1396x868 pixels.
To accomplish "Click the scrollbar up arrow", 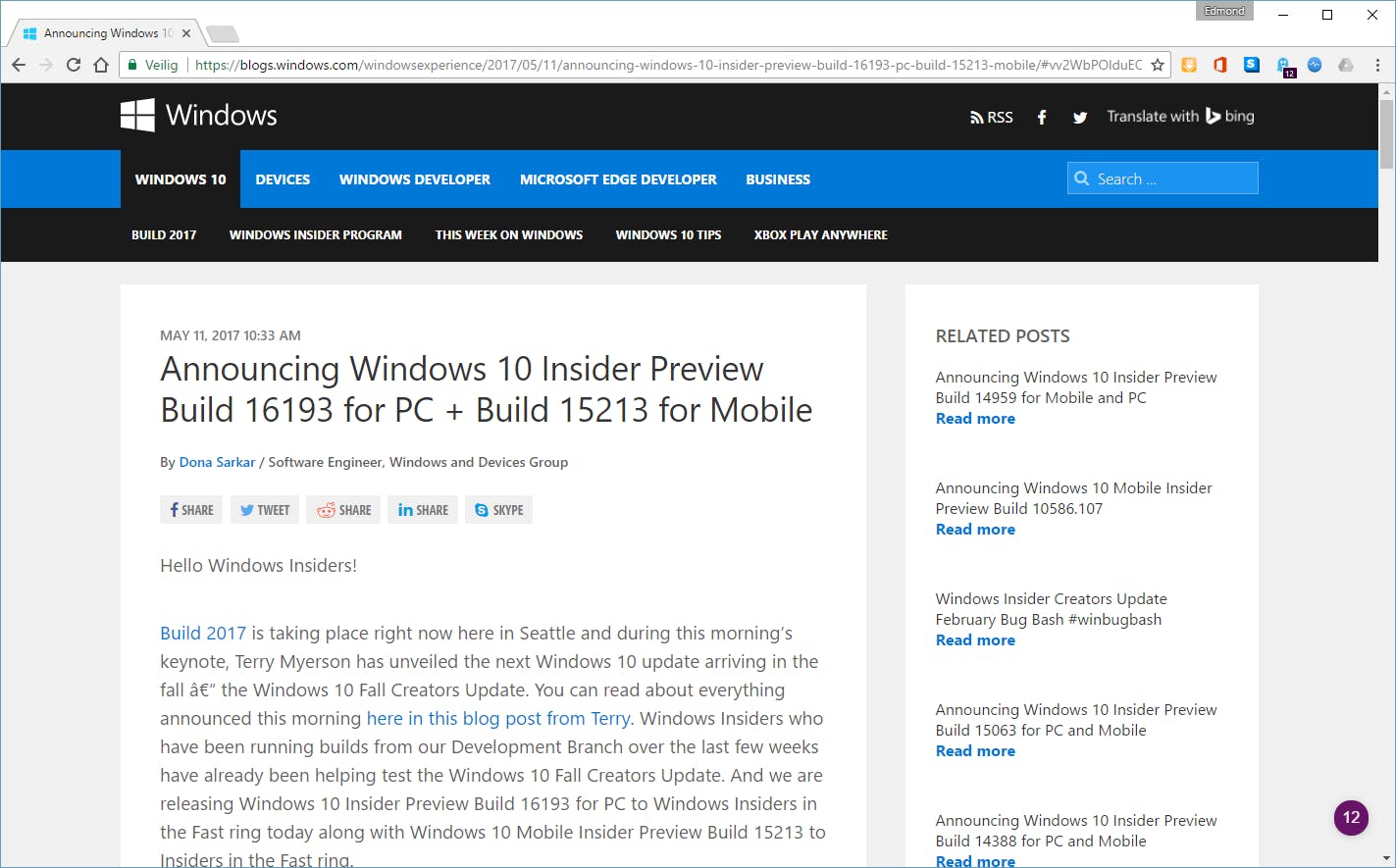I will coord(1386,91).
